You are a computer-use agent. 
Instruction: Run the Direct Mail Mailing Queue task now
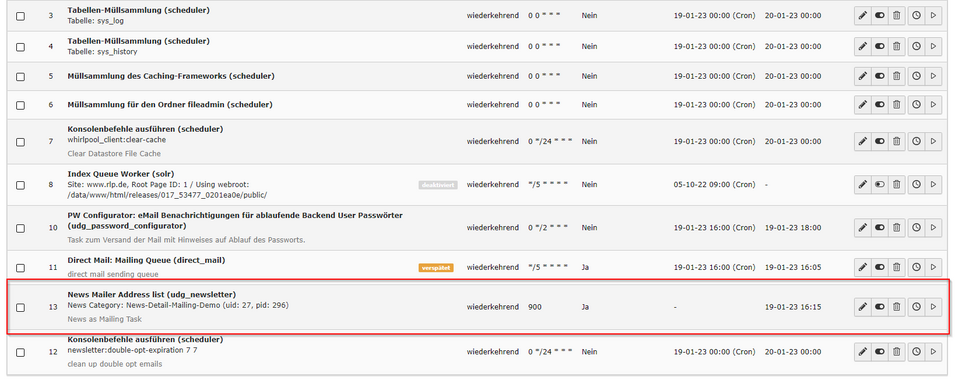pos(932,267)
